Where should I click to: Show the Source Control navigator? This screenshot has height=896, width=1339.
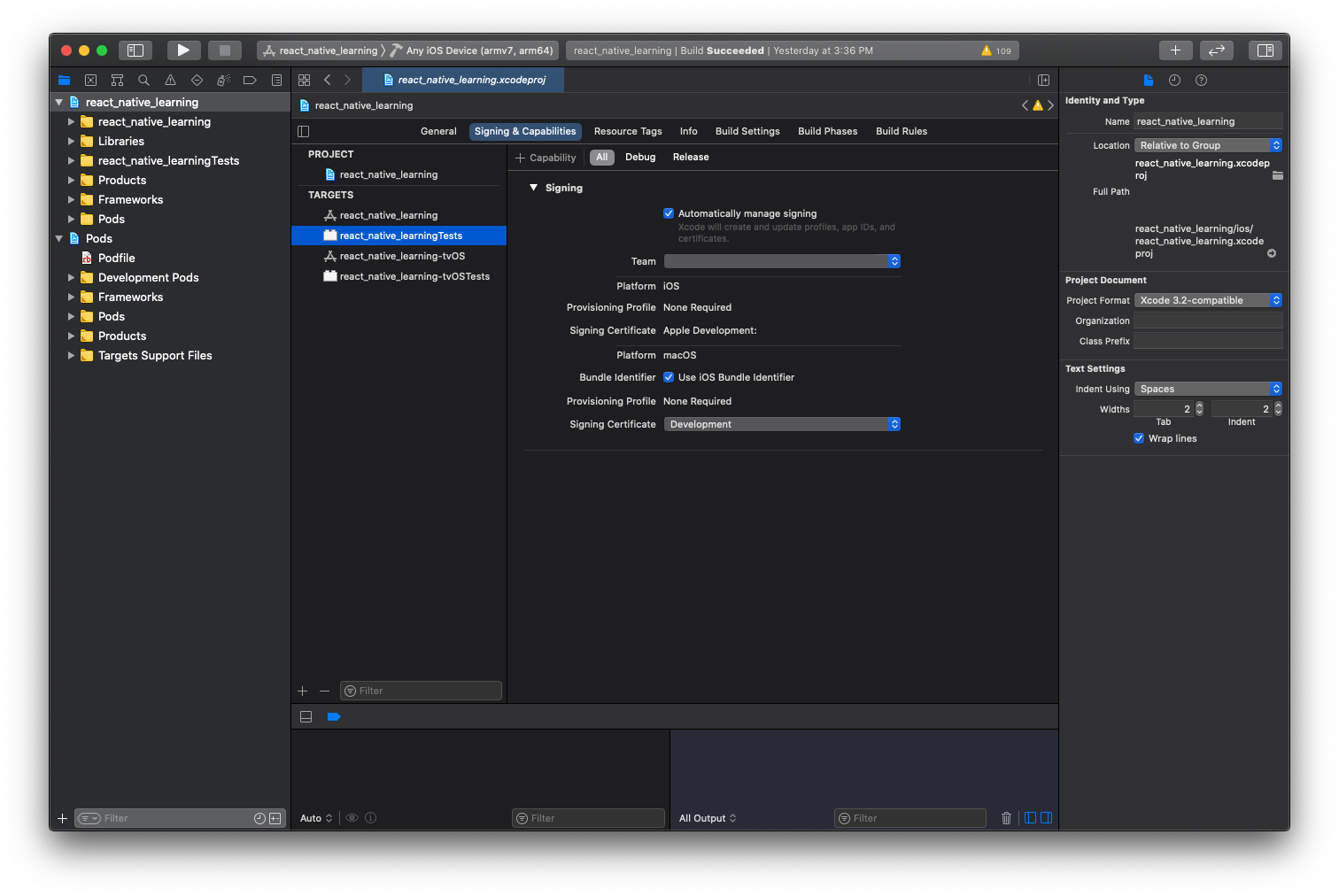pyautogui.click(x=90, y=80)
